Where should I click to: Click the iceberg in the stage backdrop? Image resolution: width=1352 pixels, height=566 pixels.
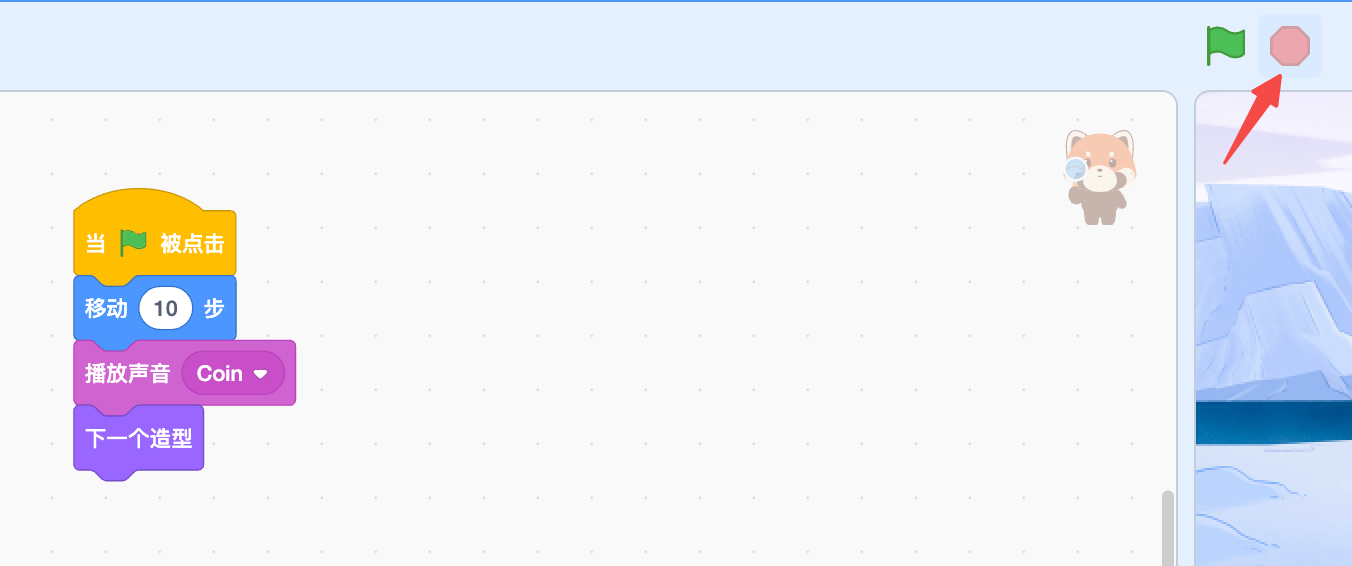[x=1275, y=290]
